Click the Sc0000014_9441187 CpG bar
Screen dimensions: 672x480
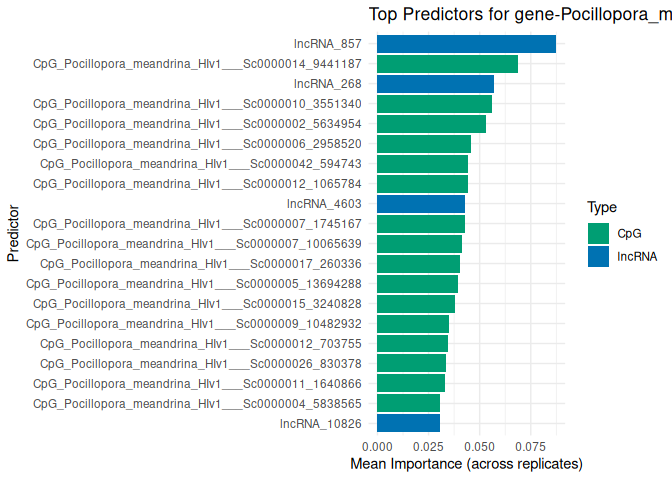click(447, 64)
